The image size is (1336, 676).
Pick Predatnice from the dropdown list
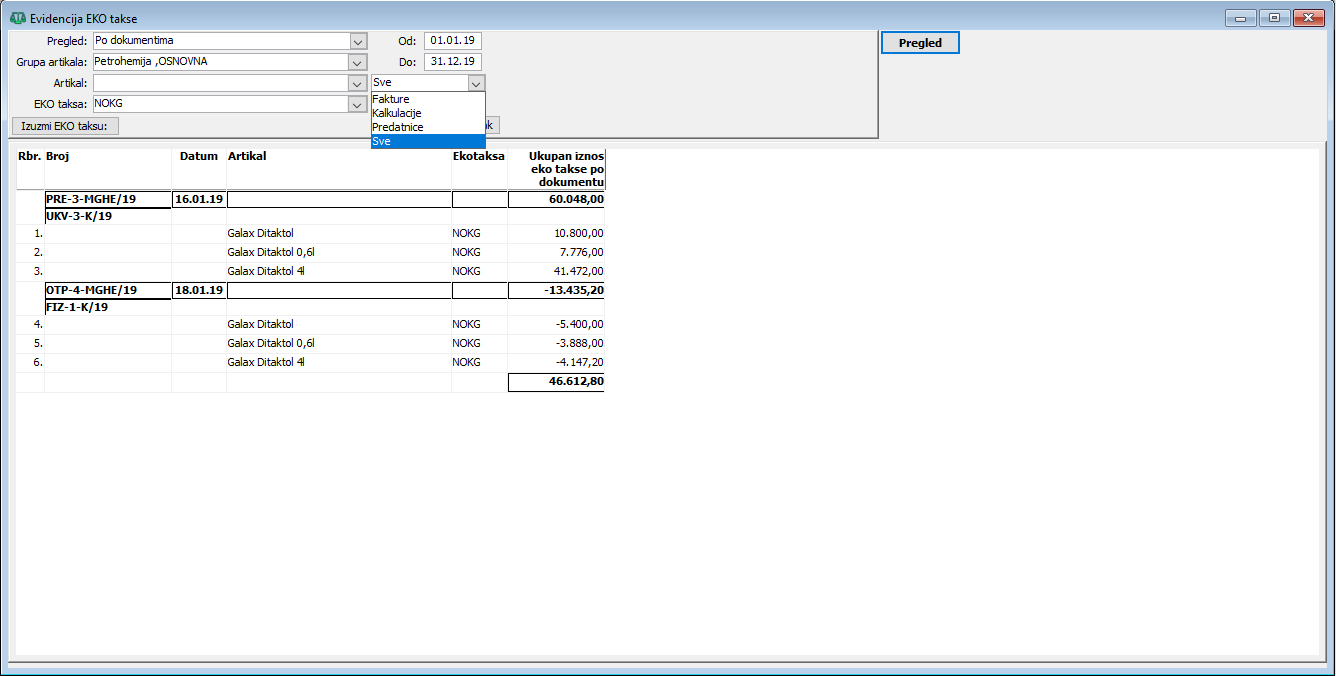point(397,128)
